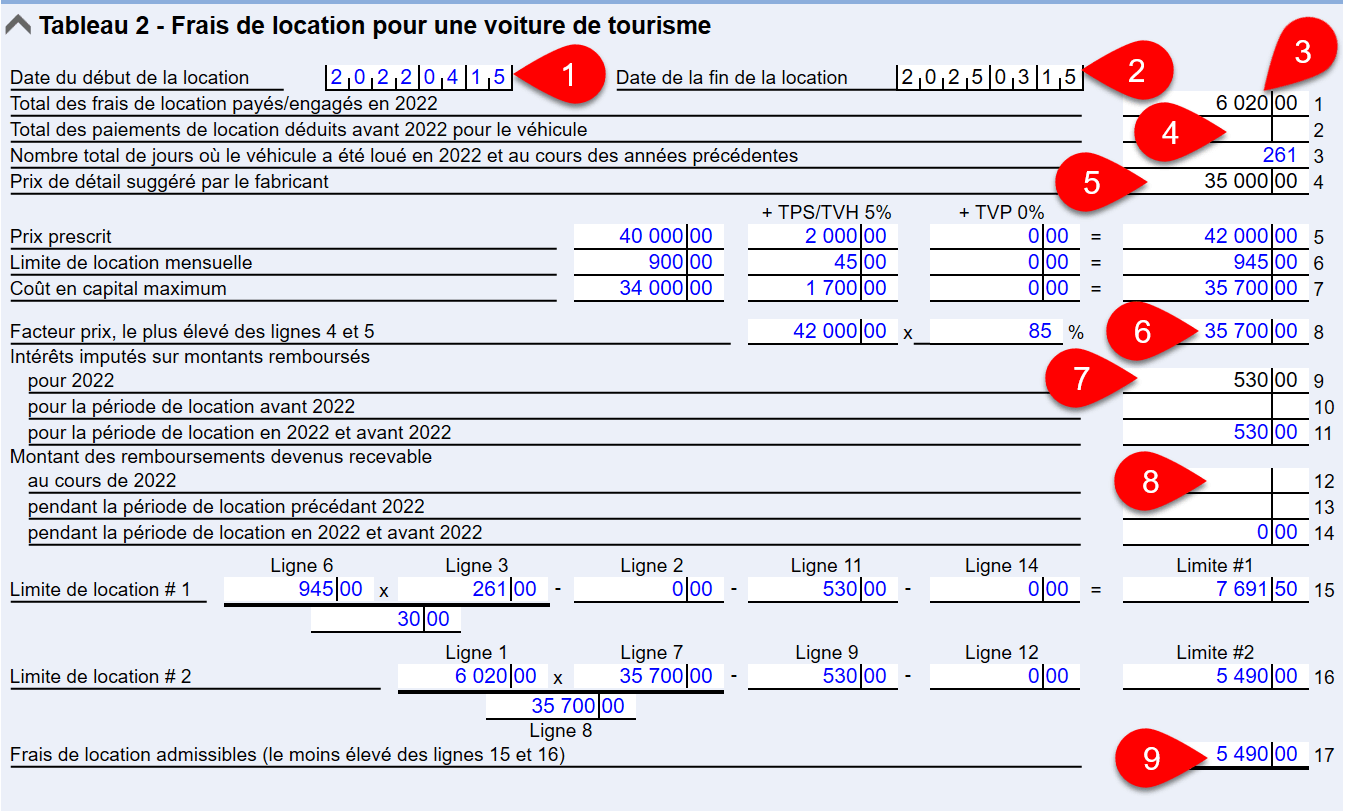Click Ligne 1 value 6 020 in limit #2
1352x811 pixels.
[472, 677]
